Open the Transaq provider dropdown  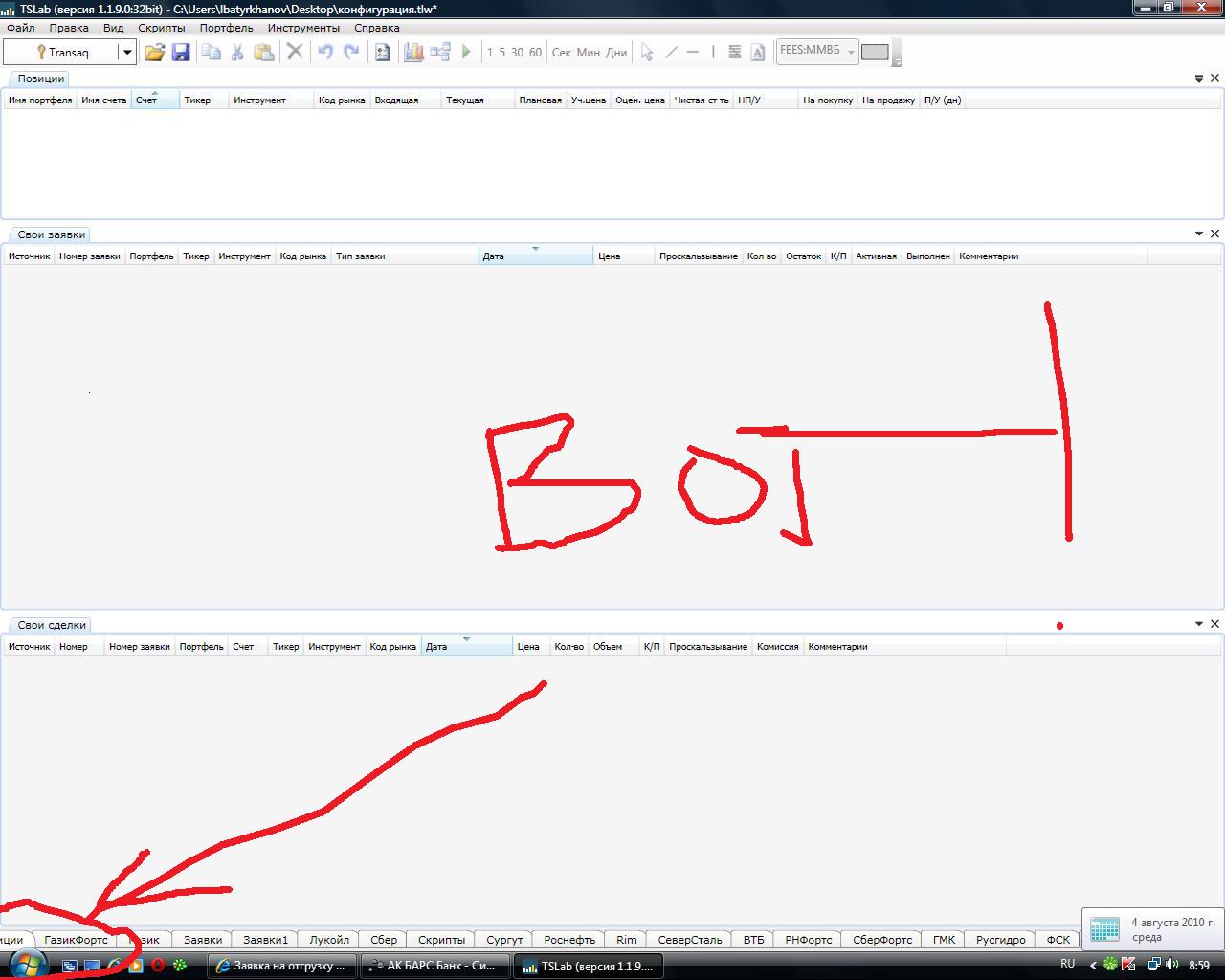[126, 52]
